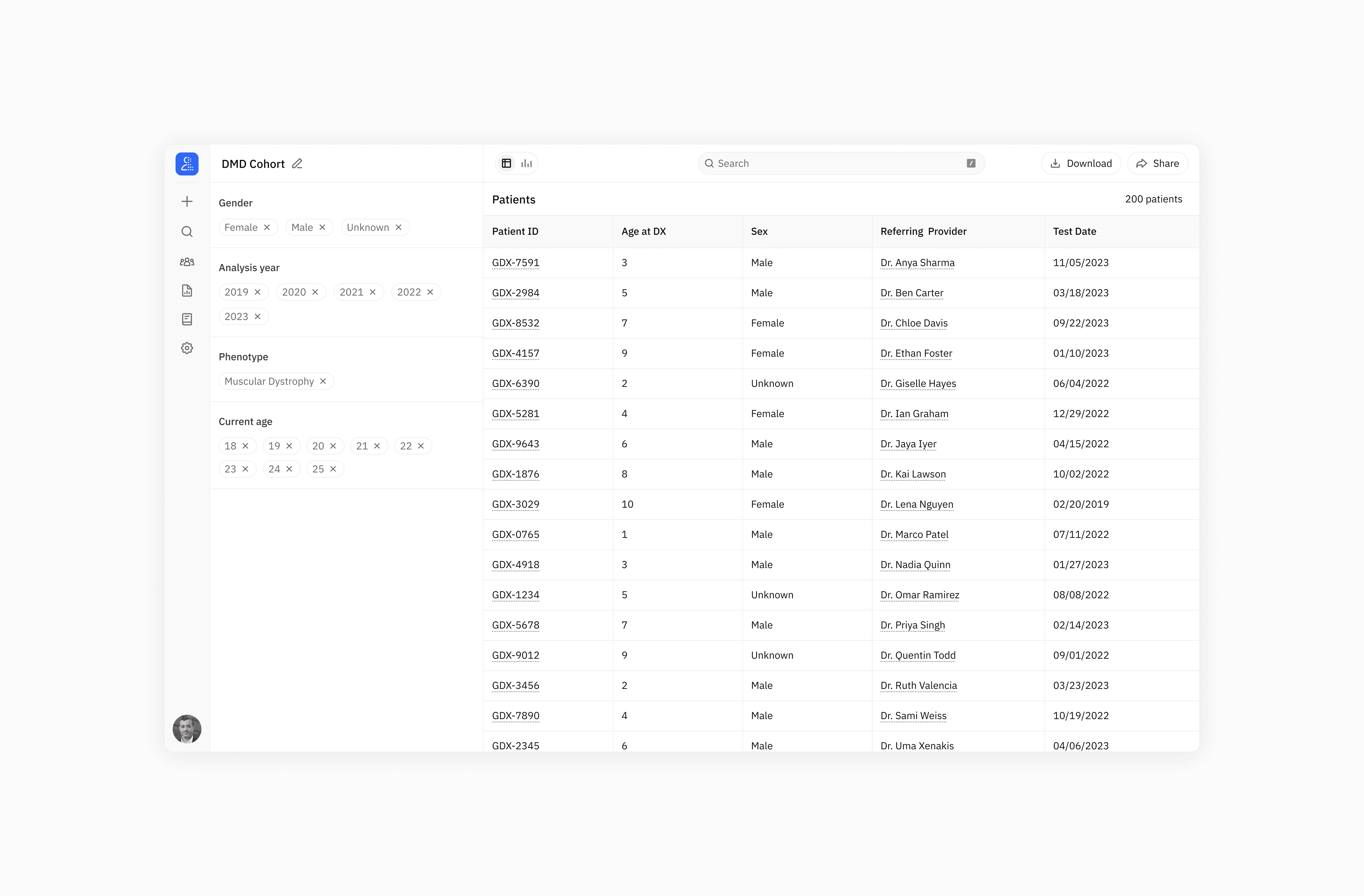Click the Share button
1364x896 pixels.
[x=1158, y=163]
